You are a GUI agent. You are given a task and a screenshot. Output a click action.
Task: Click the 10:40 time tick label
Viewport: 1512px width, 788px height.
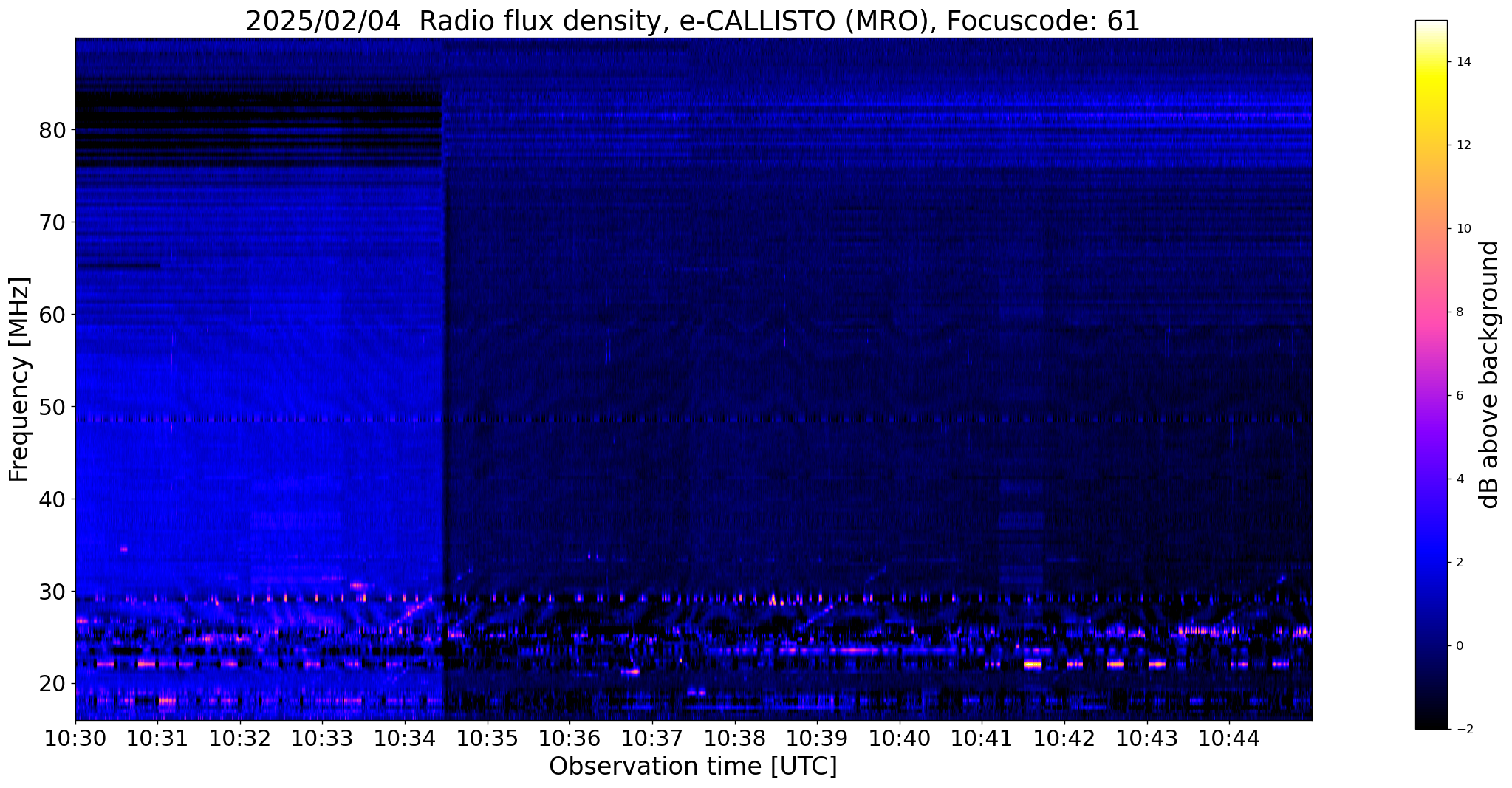(x=900, y=738)
